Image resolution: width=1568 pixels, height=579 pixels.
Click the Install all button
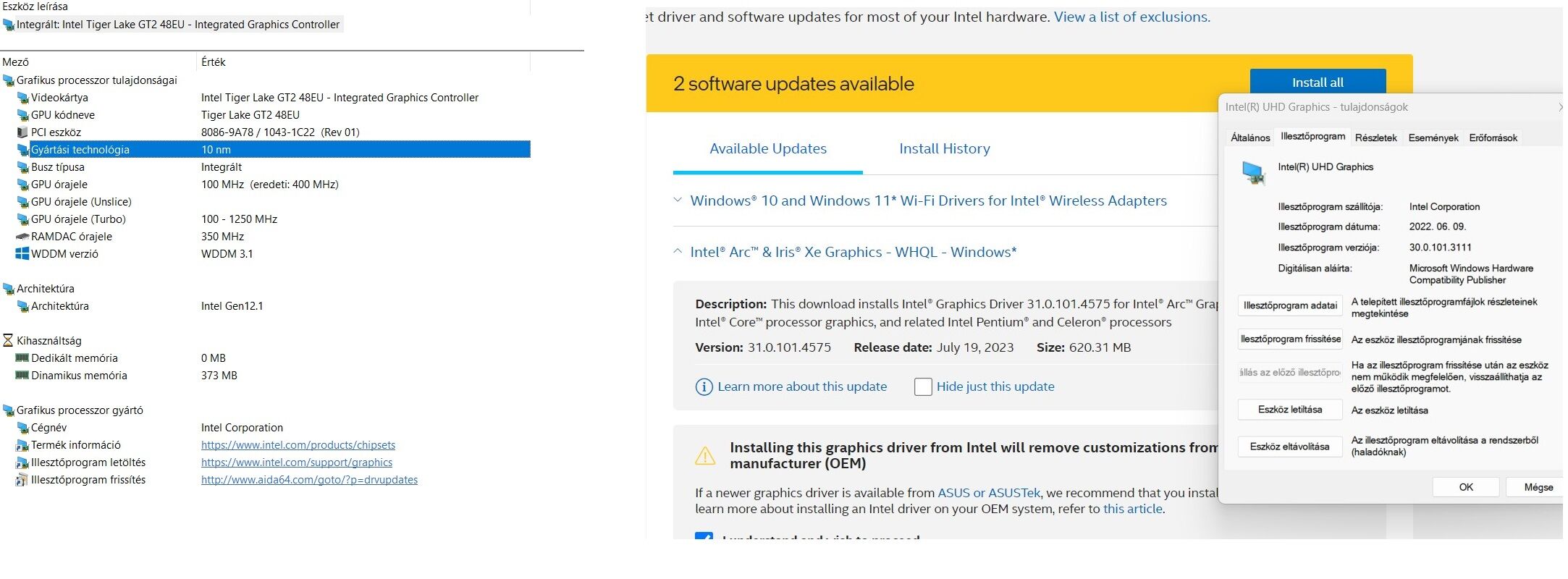click(x=1317, y=83)
